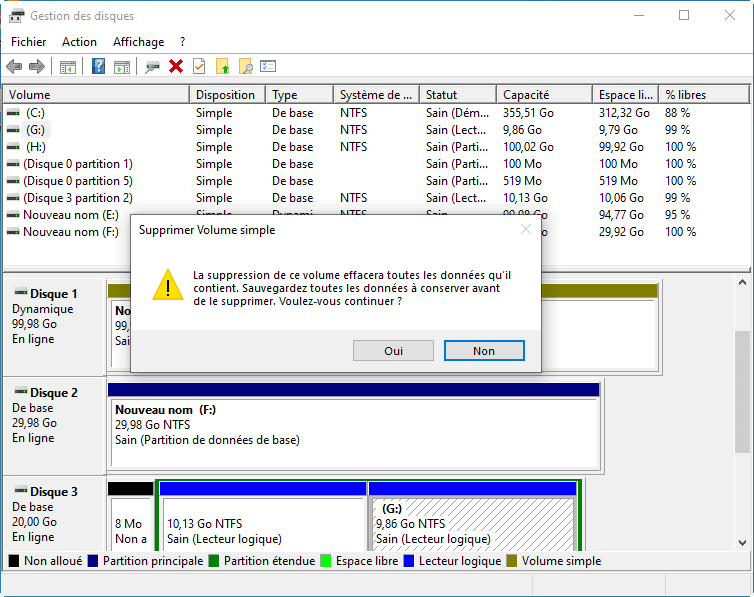Select the 10,13 Go NTFS logical drive block
Screen dimensions: 754x597
[263, 517]
